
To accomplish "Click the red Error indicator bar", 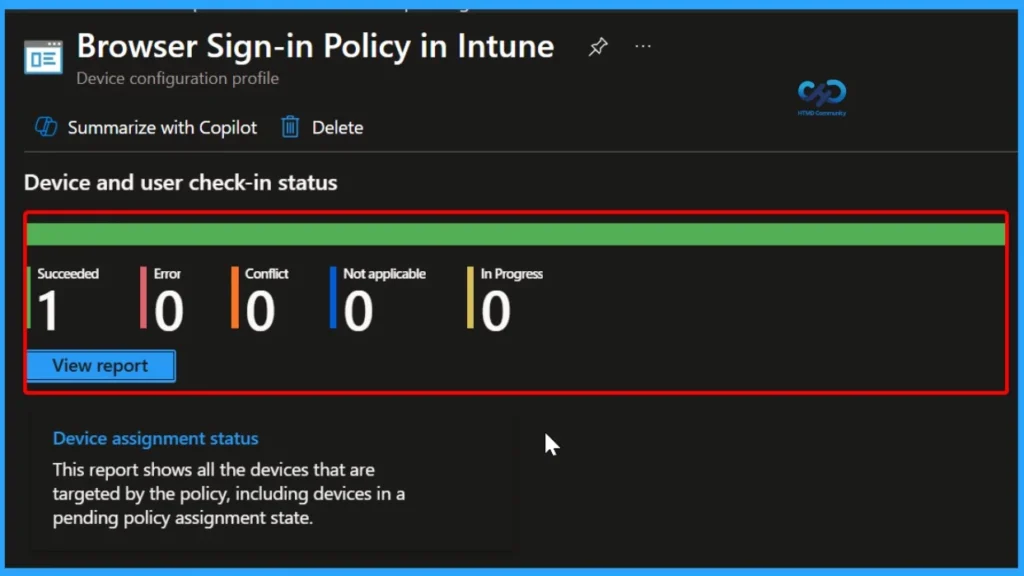I will [x=143, y=296].
